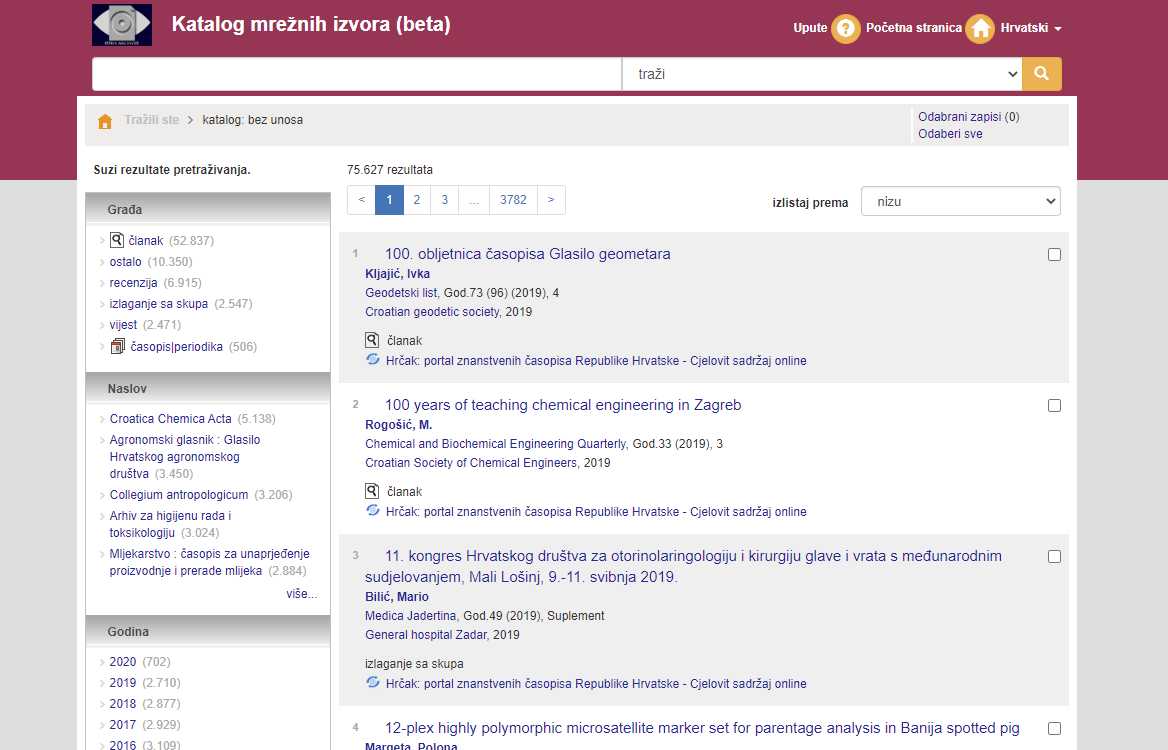
Task: Click 'više...' under the Naslov filter
Action: [301, 594]
